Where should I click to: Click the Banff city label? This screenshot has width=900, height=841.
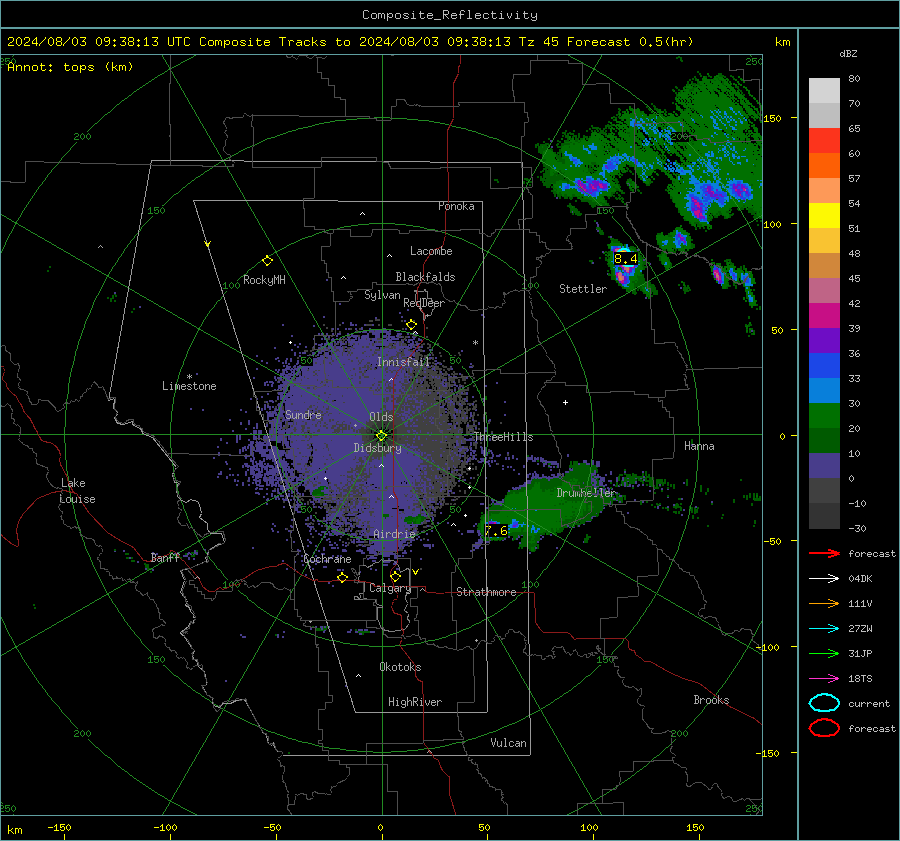tap(165, 557)
